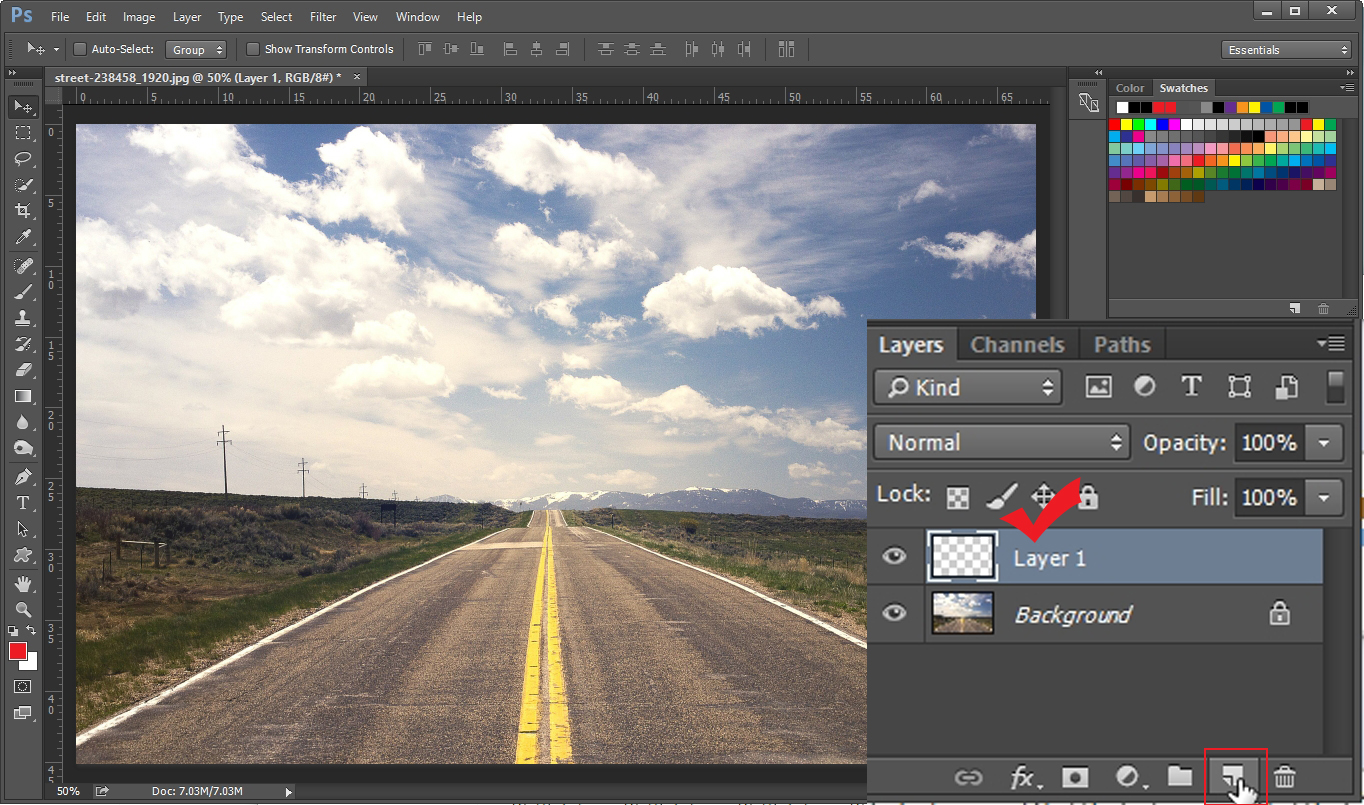Screen dimensions: 1364x805
Task: Open the Fill slider arrow
Action: tap(1324, 497)
